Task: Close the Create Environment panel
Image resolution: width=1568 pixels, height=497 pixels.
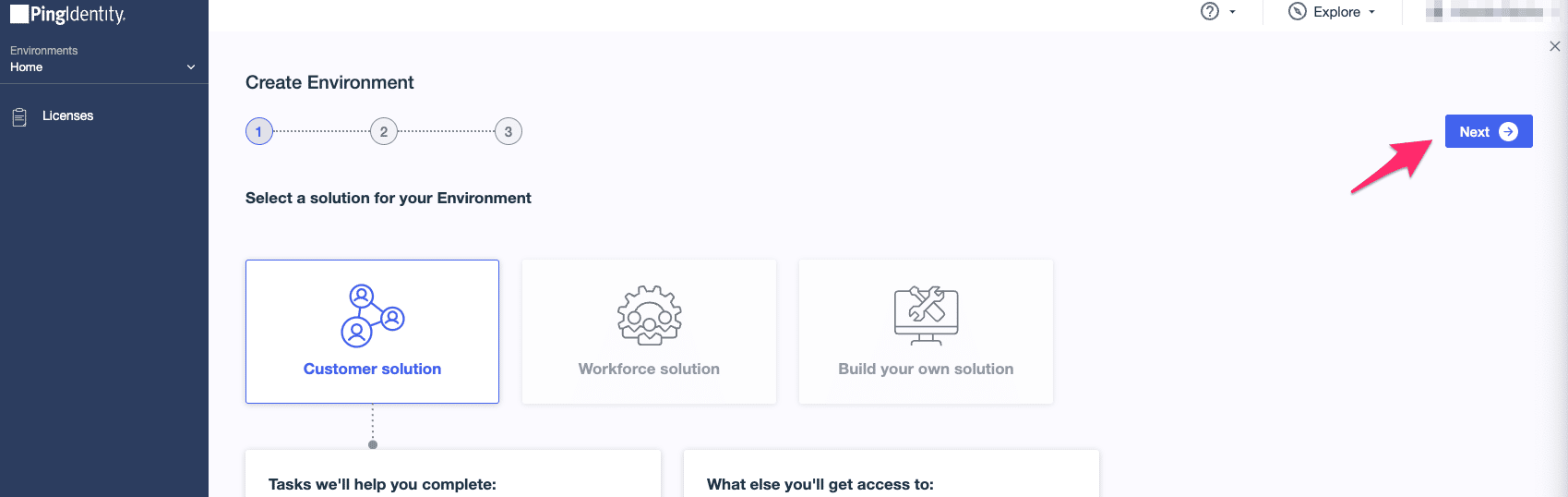Action: [1555, 46]
